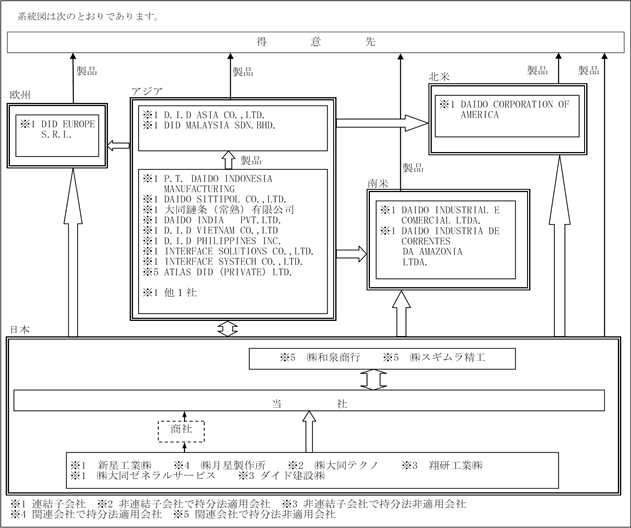
Task: Click the 北米 region label
Action: [x=439, y=77]
